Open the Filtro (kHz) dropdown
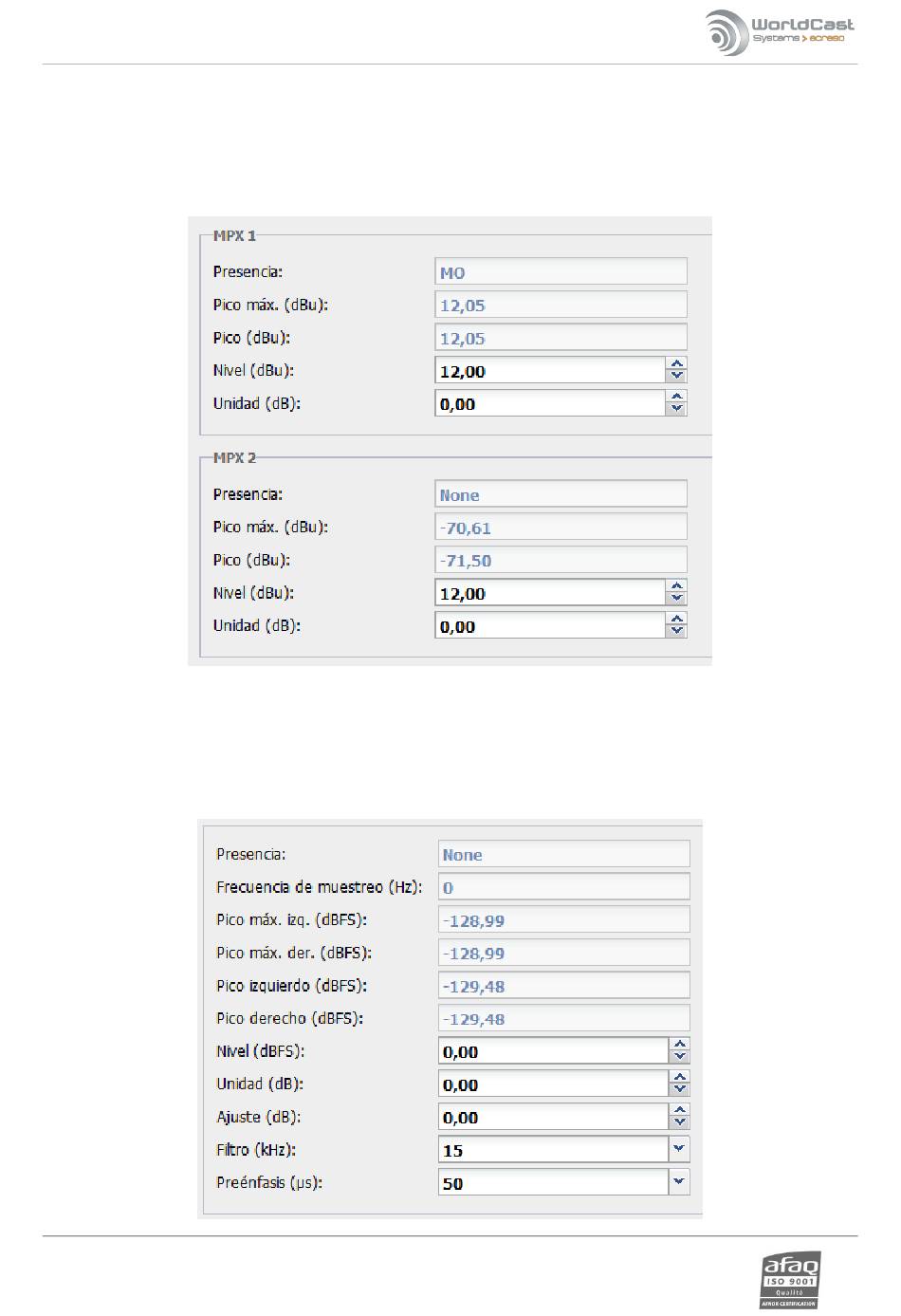The height and width of the screenshot is (1316, 901). pos(679,1149)
